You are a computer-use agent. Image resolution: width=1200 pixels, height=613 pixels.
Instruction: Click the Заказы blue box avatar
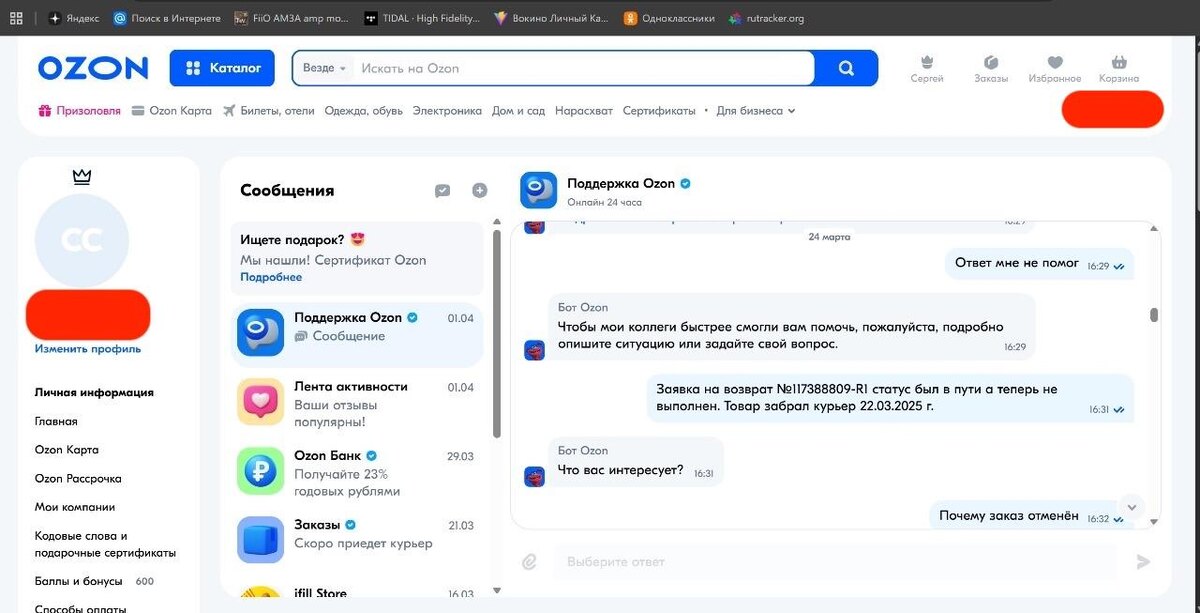(x=260, y=539)
